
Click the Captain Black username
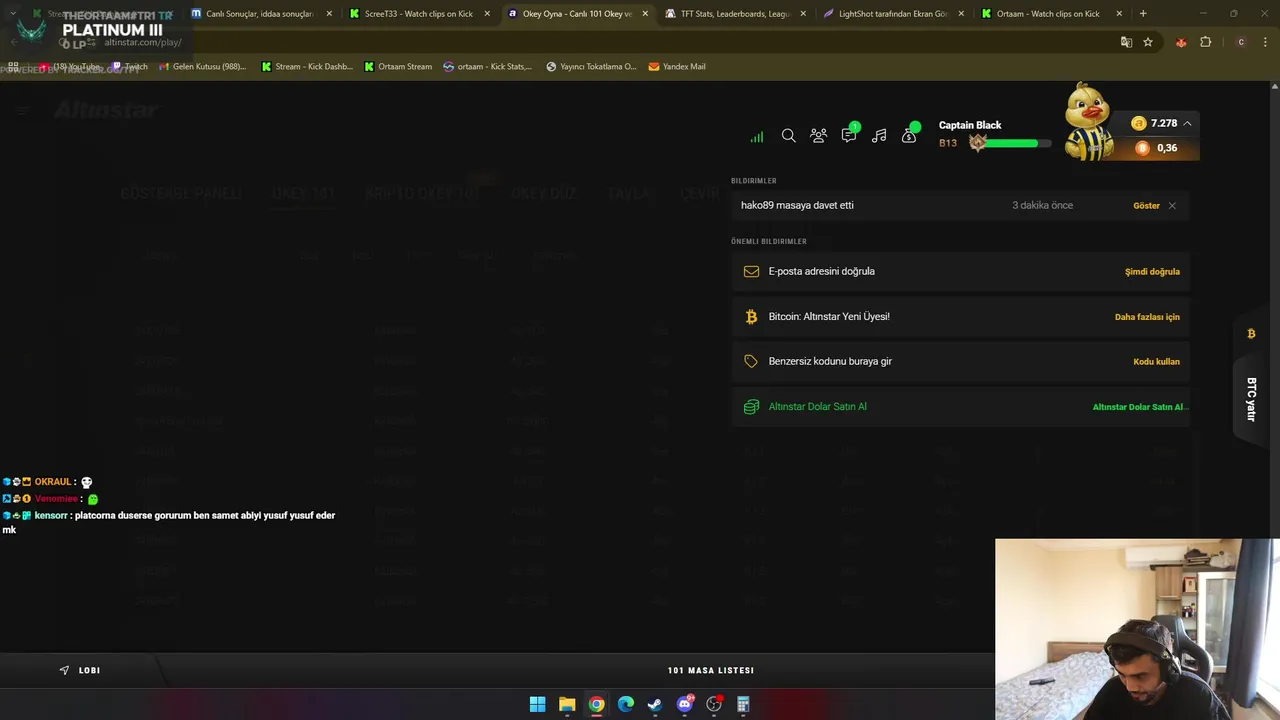pyautogui.click(x=970, y=125)
